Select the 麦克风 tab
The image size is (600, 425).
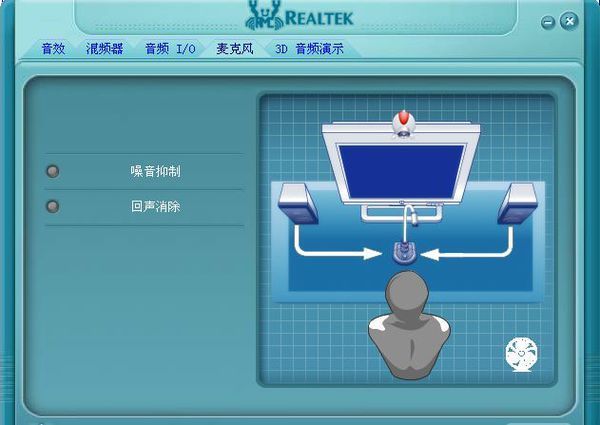coord(235,49)
